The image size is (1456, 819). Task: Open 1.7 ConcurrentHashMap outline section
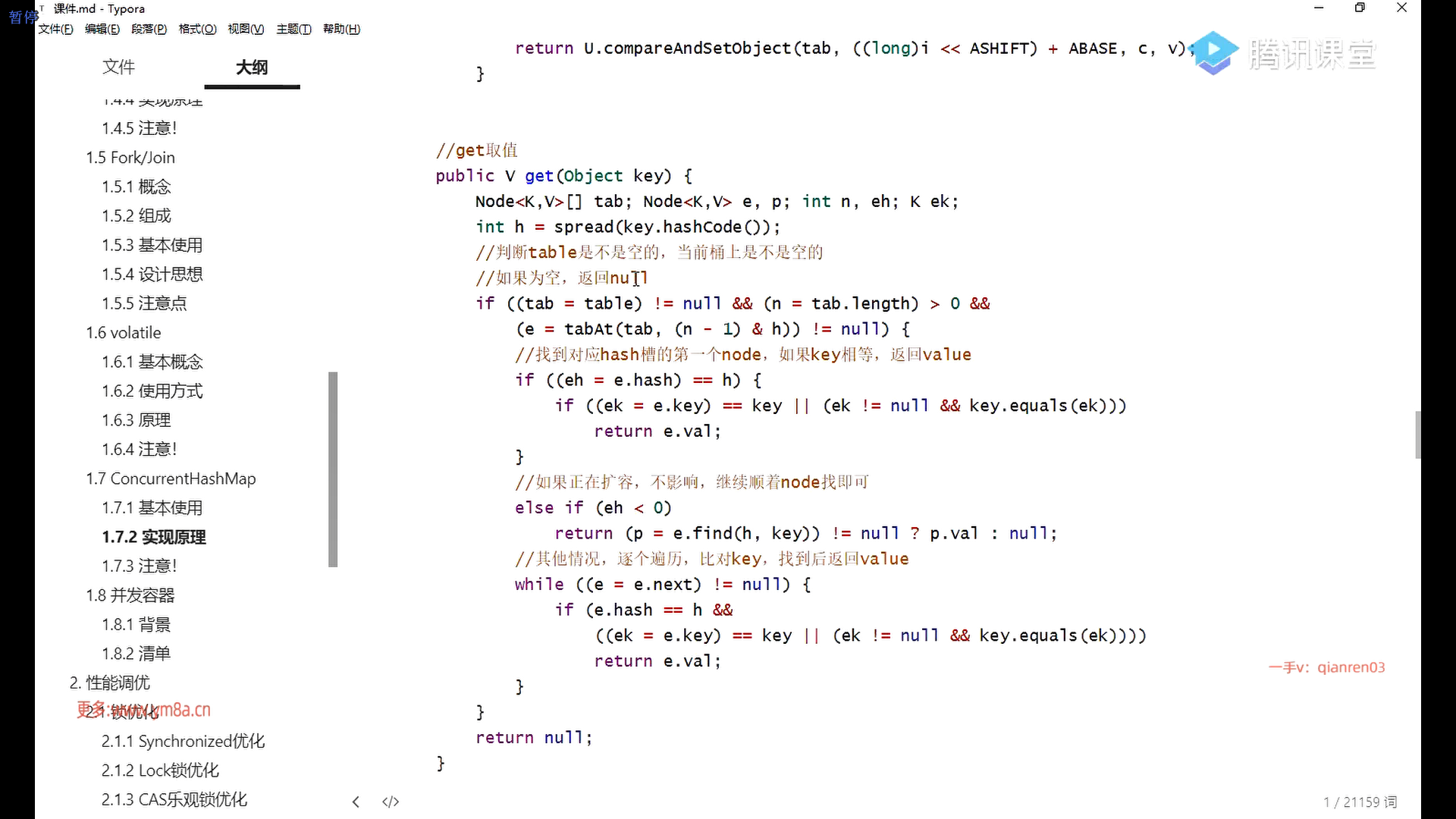[171, 479]
